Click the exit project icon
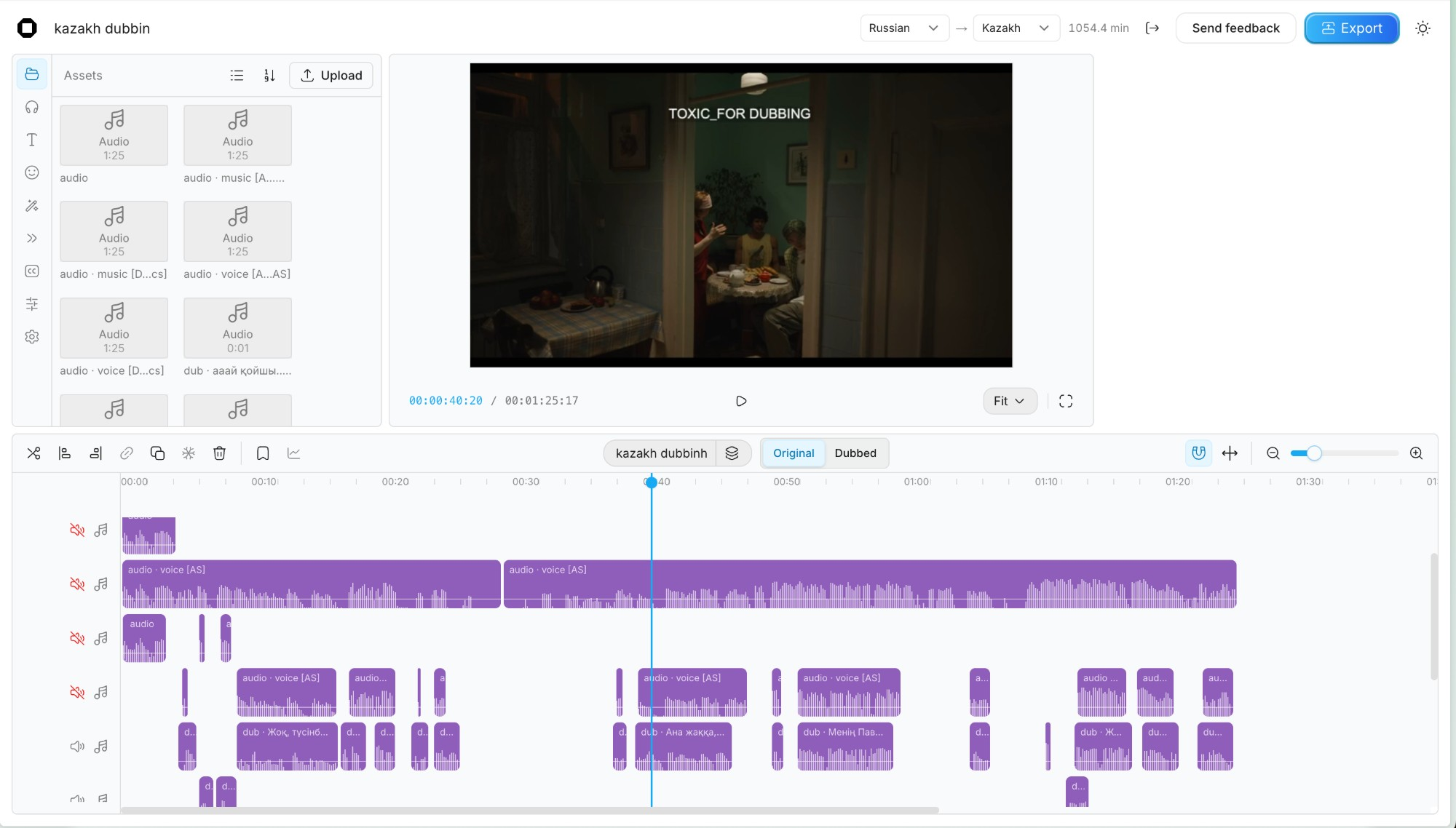The width and height of the screenshot is (1456, 828). tap(1152, 28)
